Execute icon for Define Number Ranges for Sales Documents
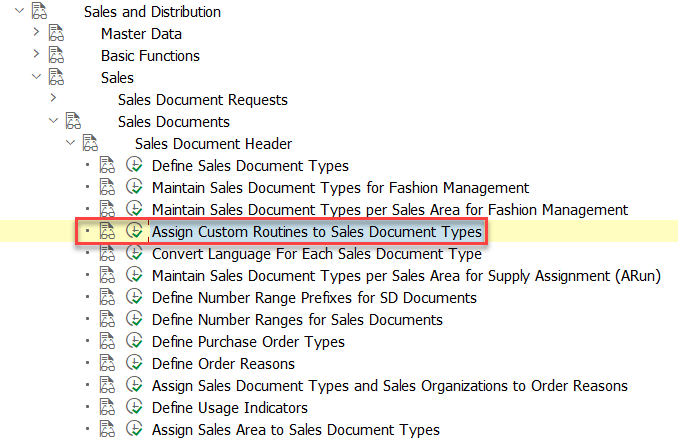 pos(134,319)
